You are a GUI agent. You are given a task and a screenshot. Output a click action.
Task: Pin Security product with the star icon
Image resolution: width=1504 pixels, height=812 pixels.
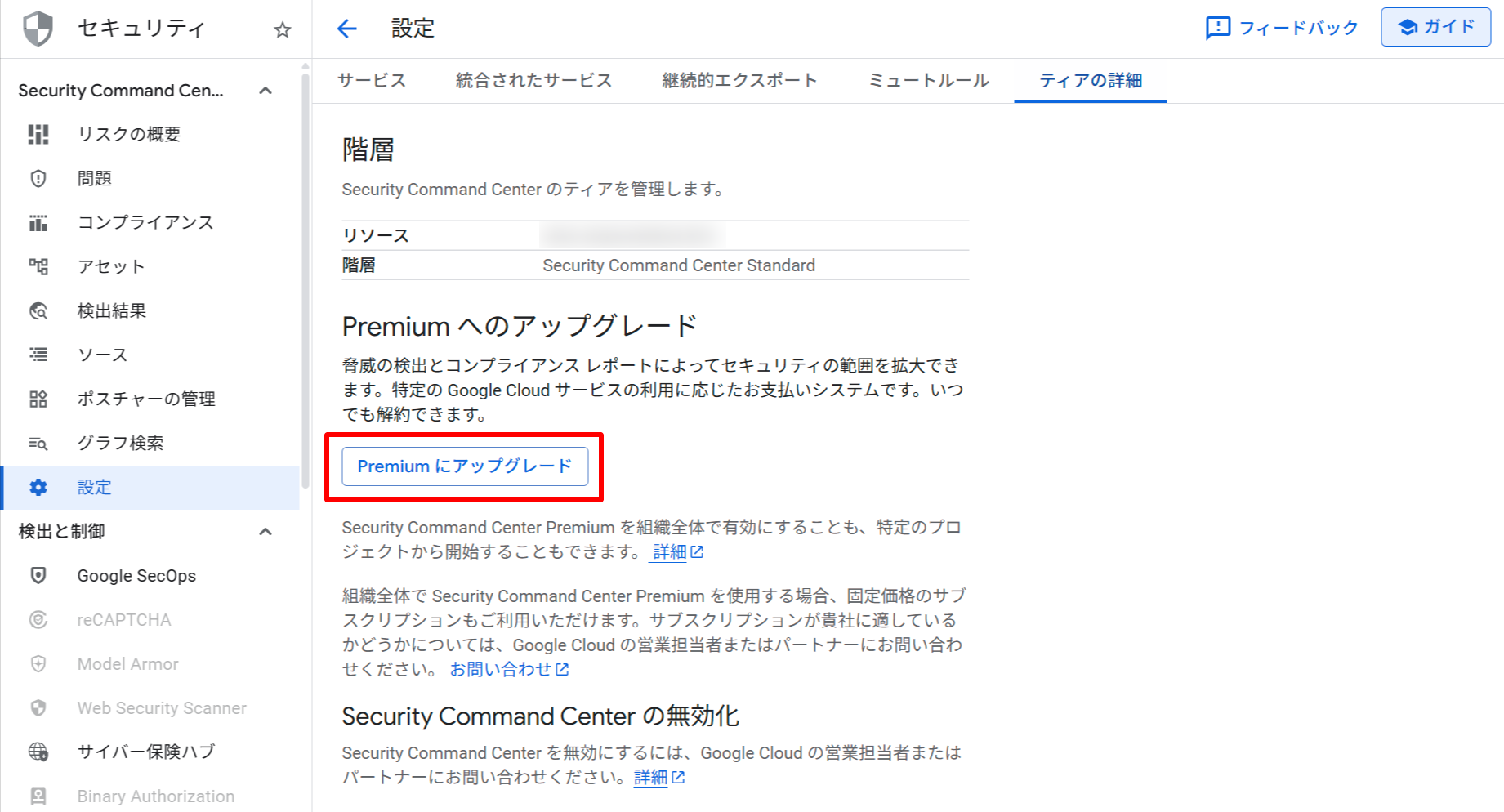(x=283, y=30)
